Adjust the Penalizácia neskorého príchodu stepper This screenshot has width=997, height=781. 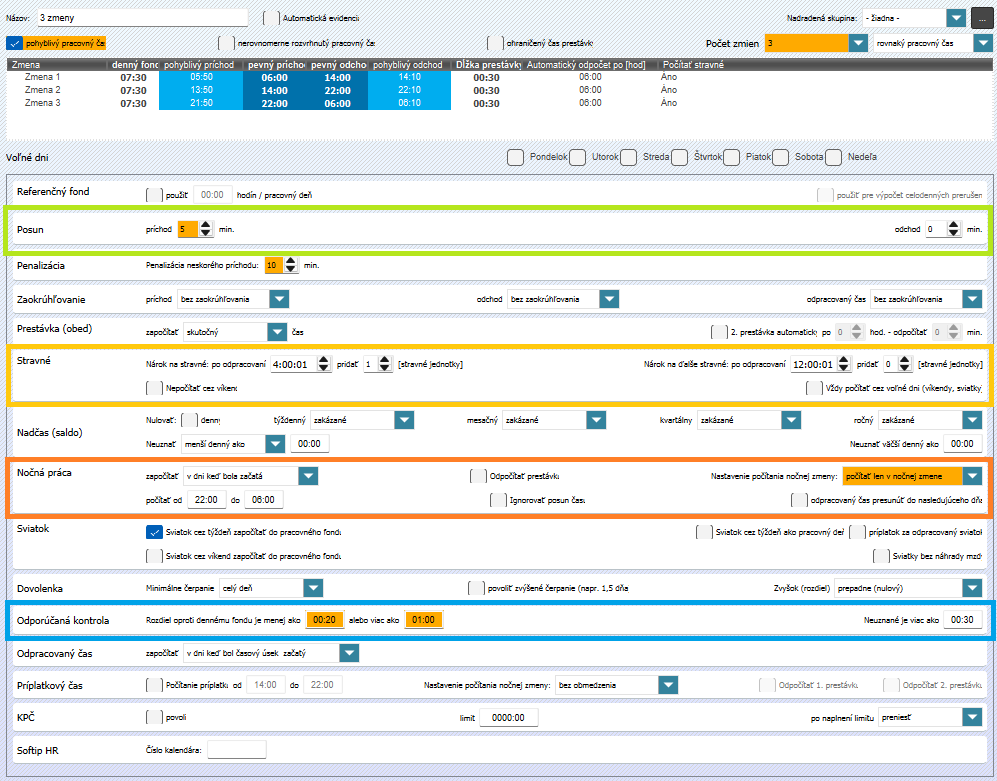tap(291, 261)
